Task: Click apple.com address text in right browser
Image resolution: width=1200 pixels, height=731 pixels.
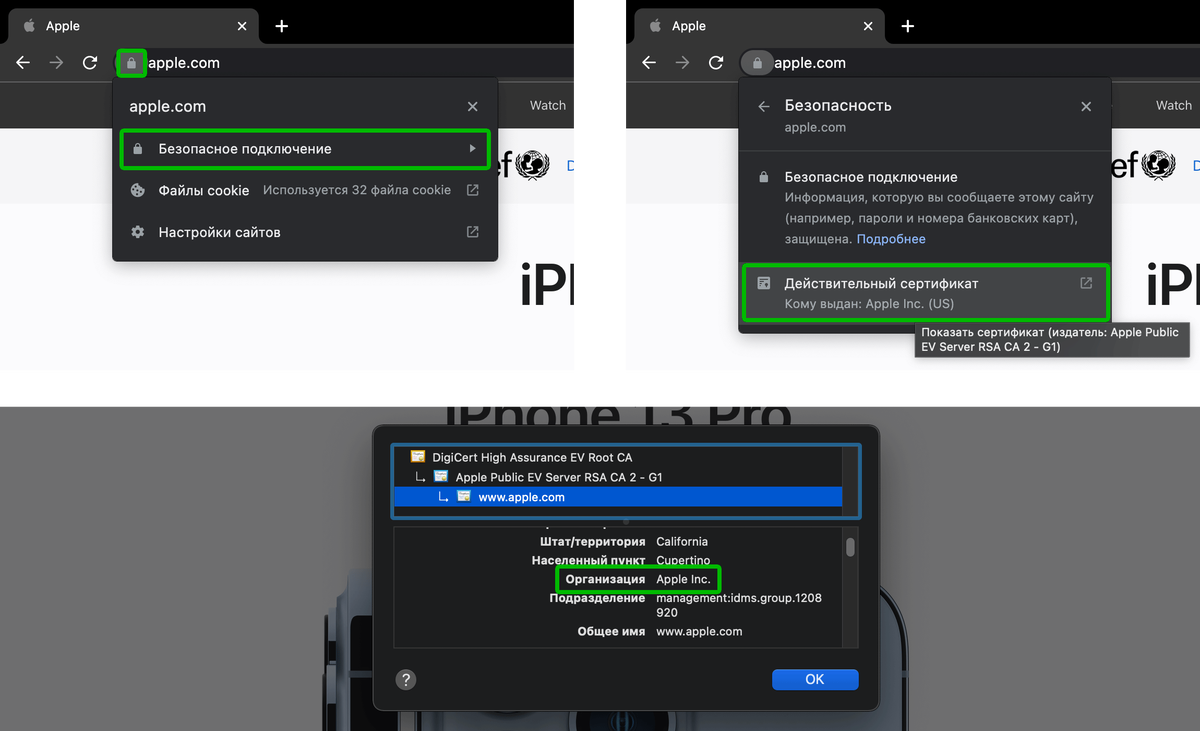Action: [810, 63]
